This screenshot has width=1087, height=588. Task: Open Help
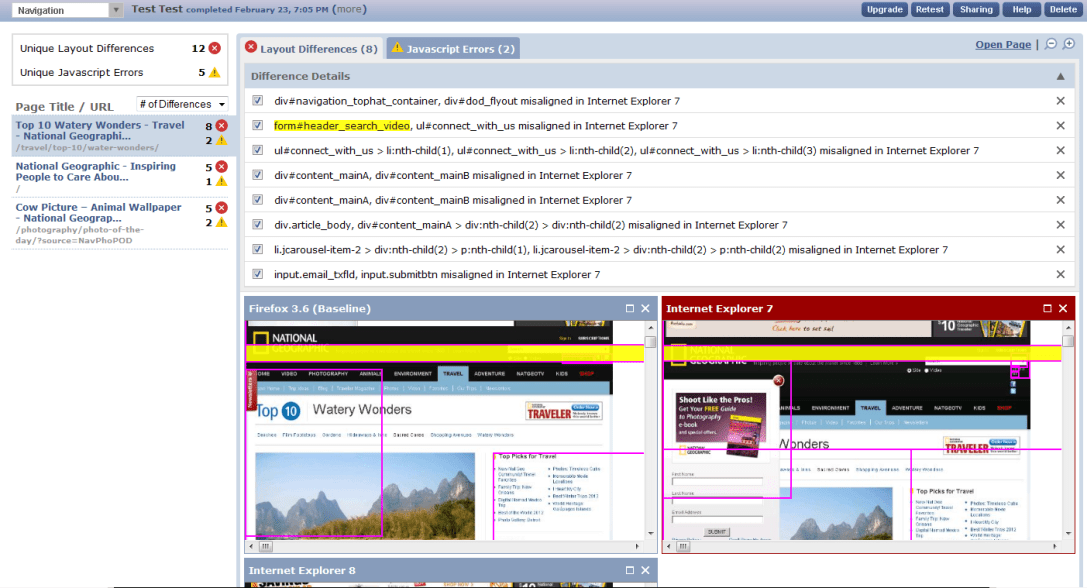(1021, 10)
